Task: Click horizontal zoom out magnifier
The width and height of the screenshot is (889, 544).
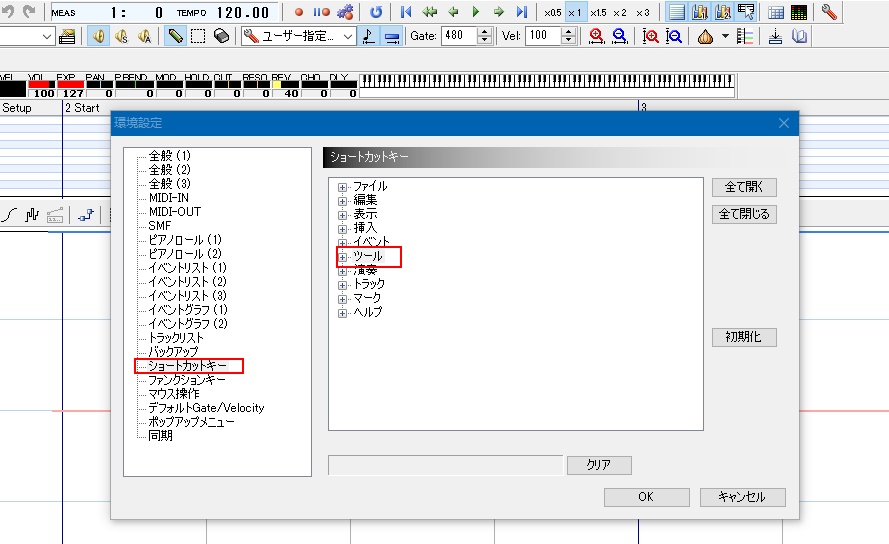Action: click(x=620, y=36)
